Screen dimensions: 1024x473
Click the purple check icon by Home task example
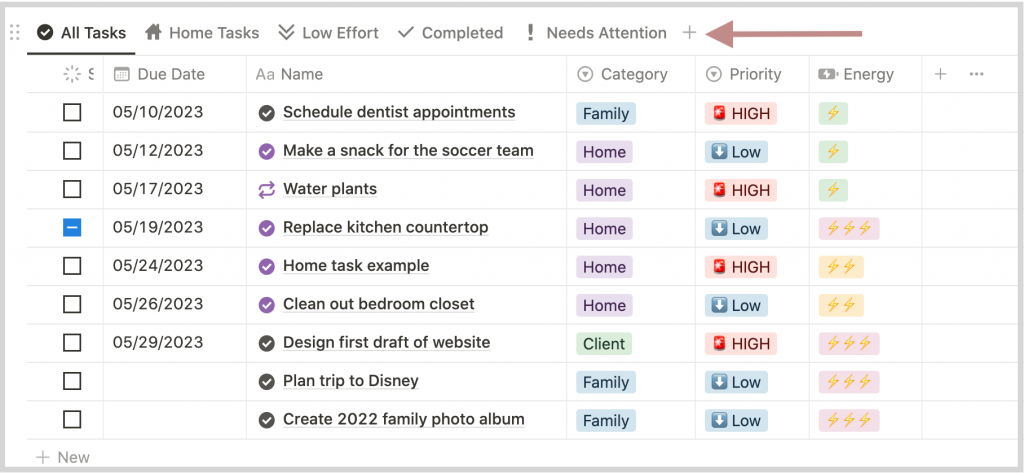[266, 267]
